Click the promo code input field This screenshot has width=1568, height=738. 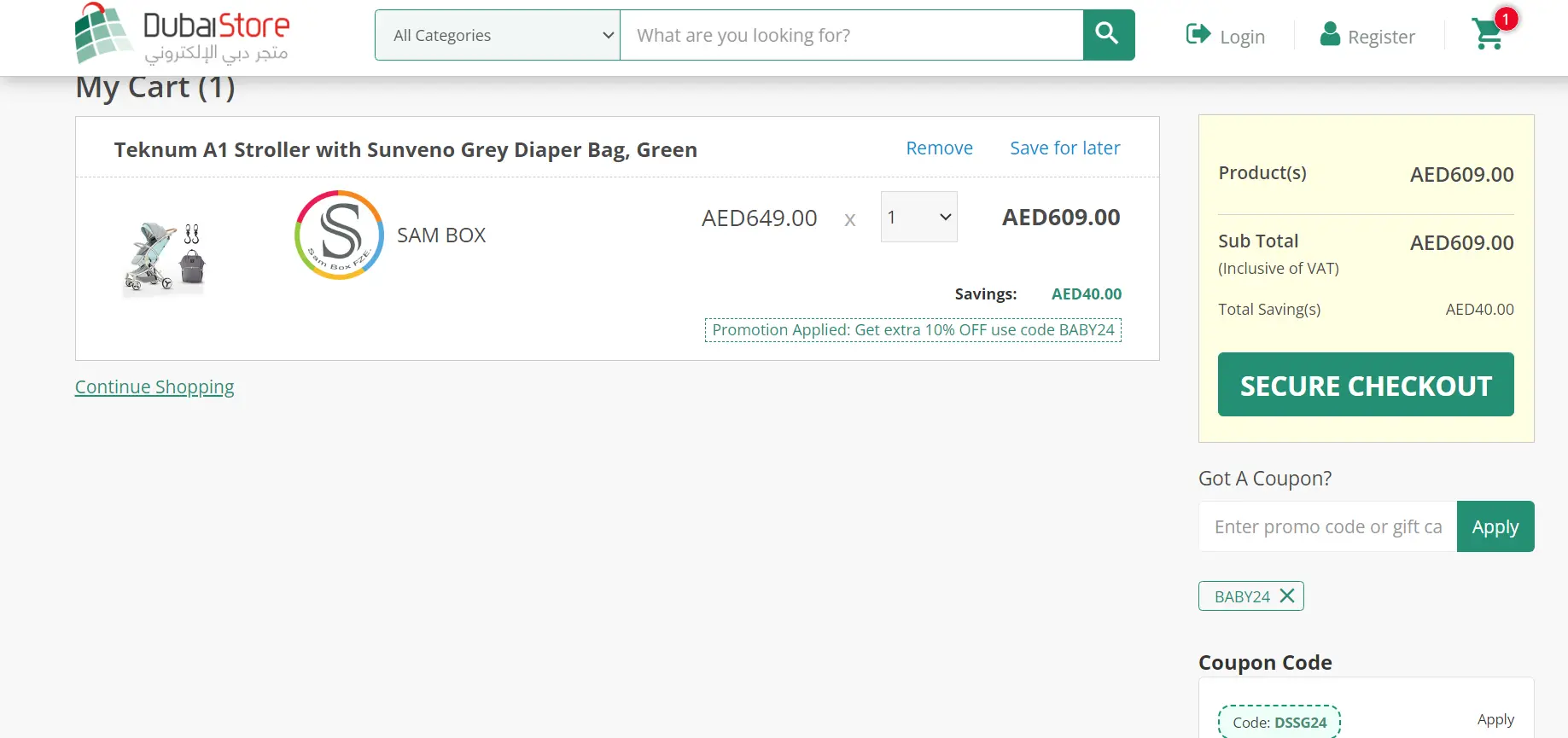point(1327,526)
